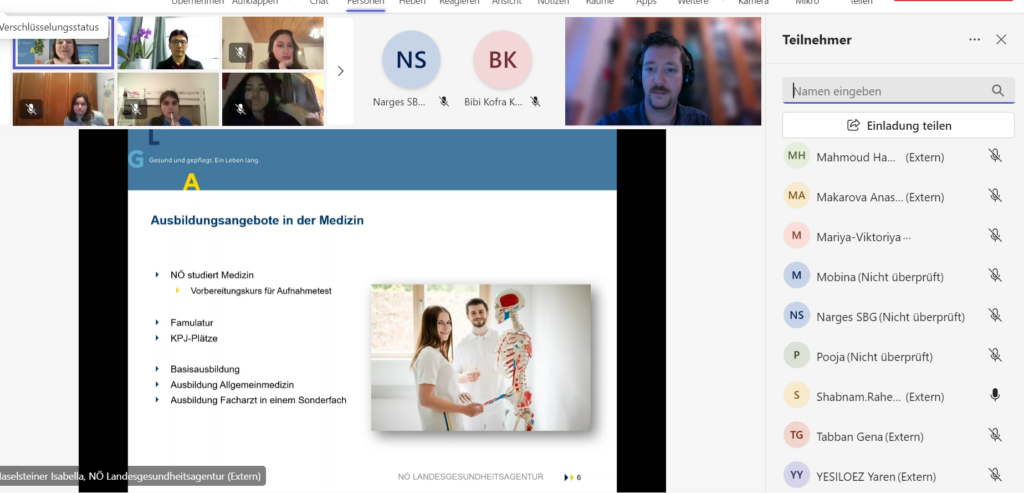The height and width of the screenshot is (493, 1024).
Task: Open more options in Teilnehmer panel
Action: click(974, 40)
